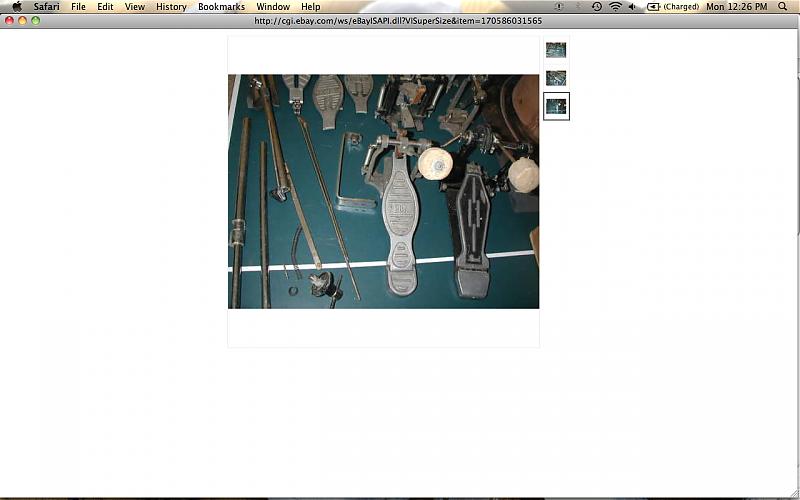800x500 pixels.
Task: Open the Edit menu
Action: [x=105, y=6]
